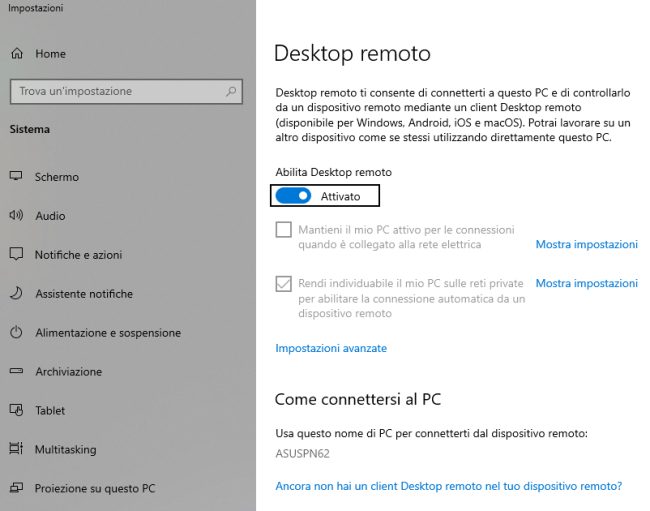Open Impostazioni avanzate link

pyautogui.click(x=331, y=348)
